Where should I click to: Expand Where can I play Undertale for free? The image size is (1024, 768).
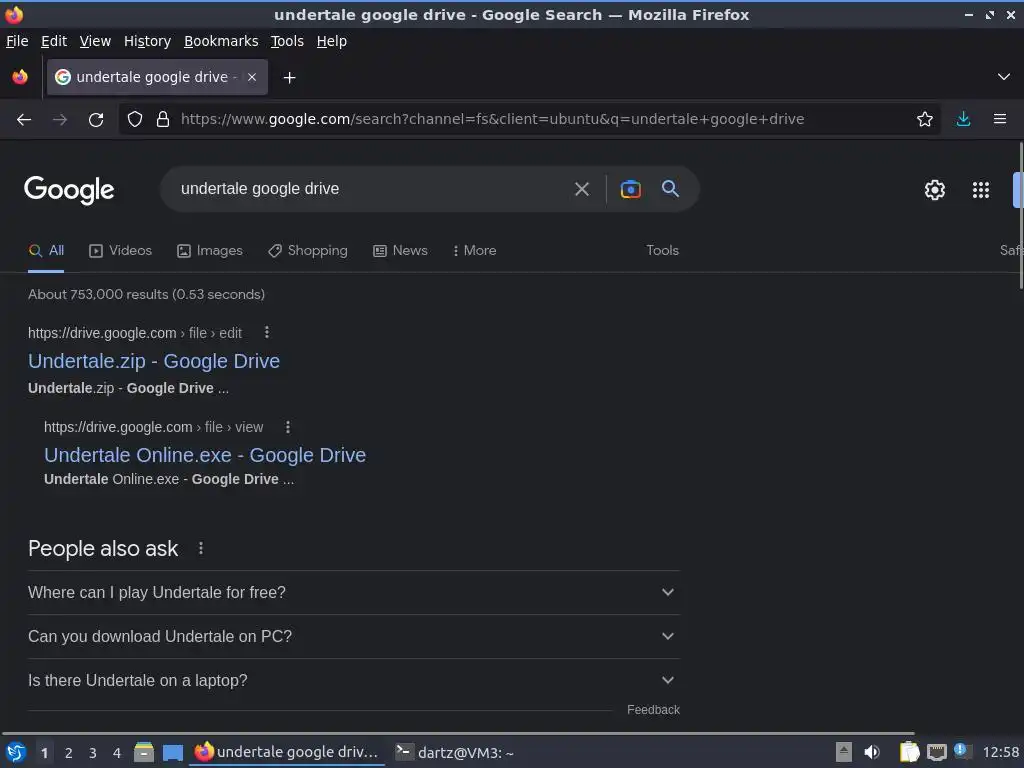pyautogui.click(x=353, y=592)
